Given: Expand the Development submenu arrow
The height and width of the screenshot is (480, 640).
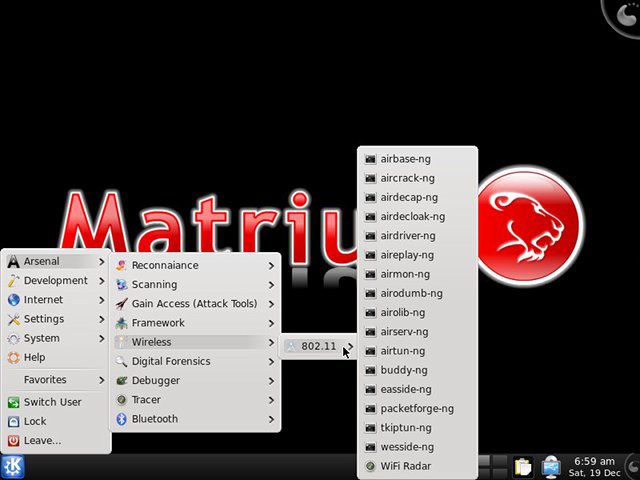Looking at the screenshot, I should [x=101, y=280].
